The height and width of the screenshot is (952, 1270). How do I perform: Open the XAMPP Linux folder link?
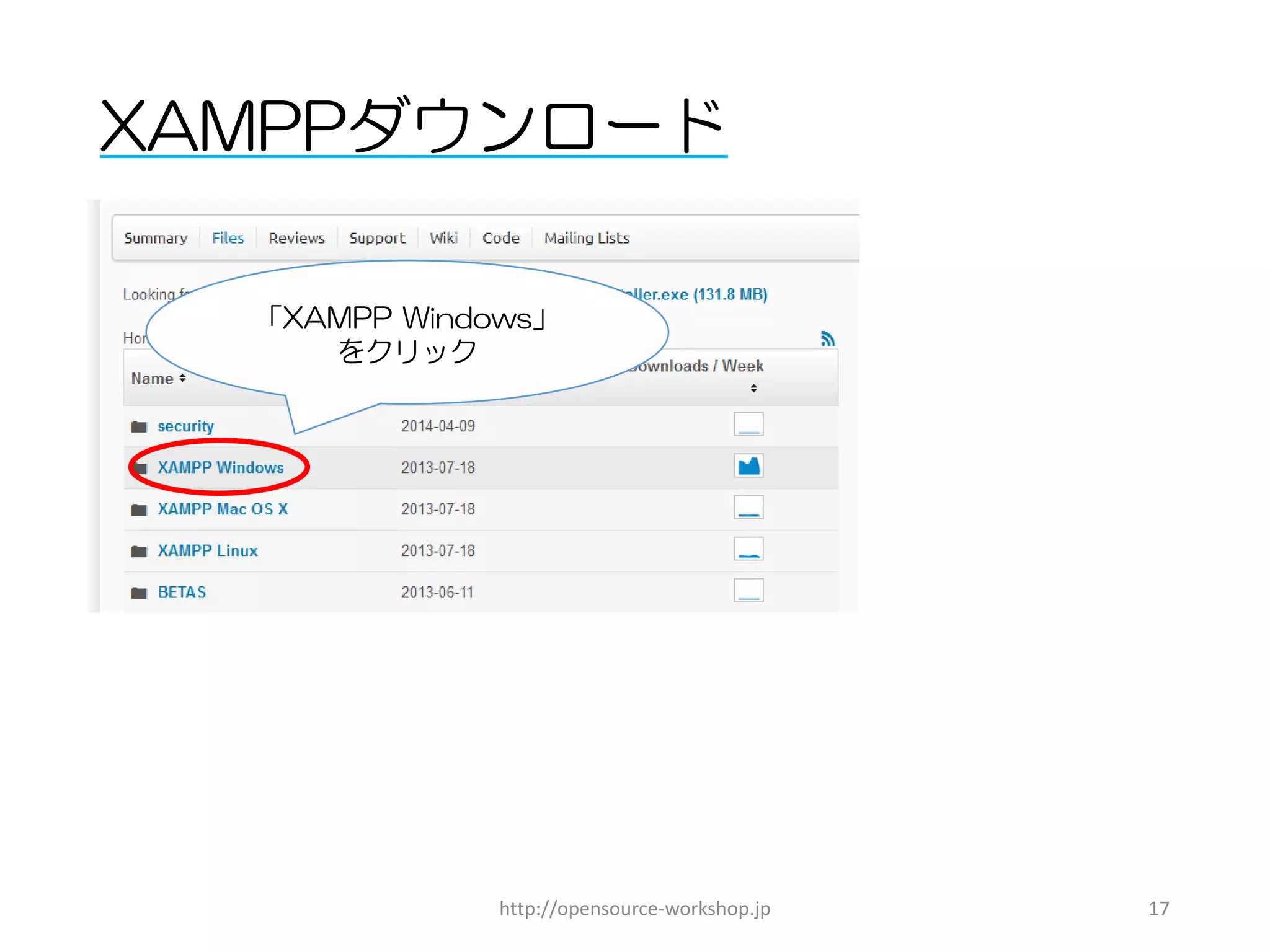tap(208, 550)
